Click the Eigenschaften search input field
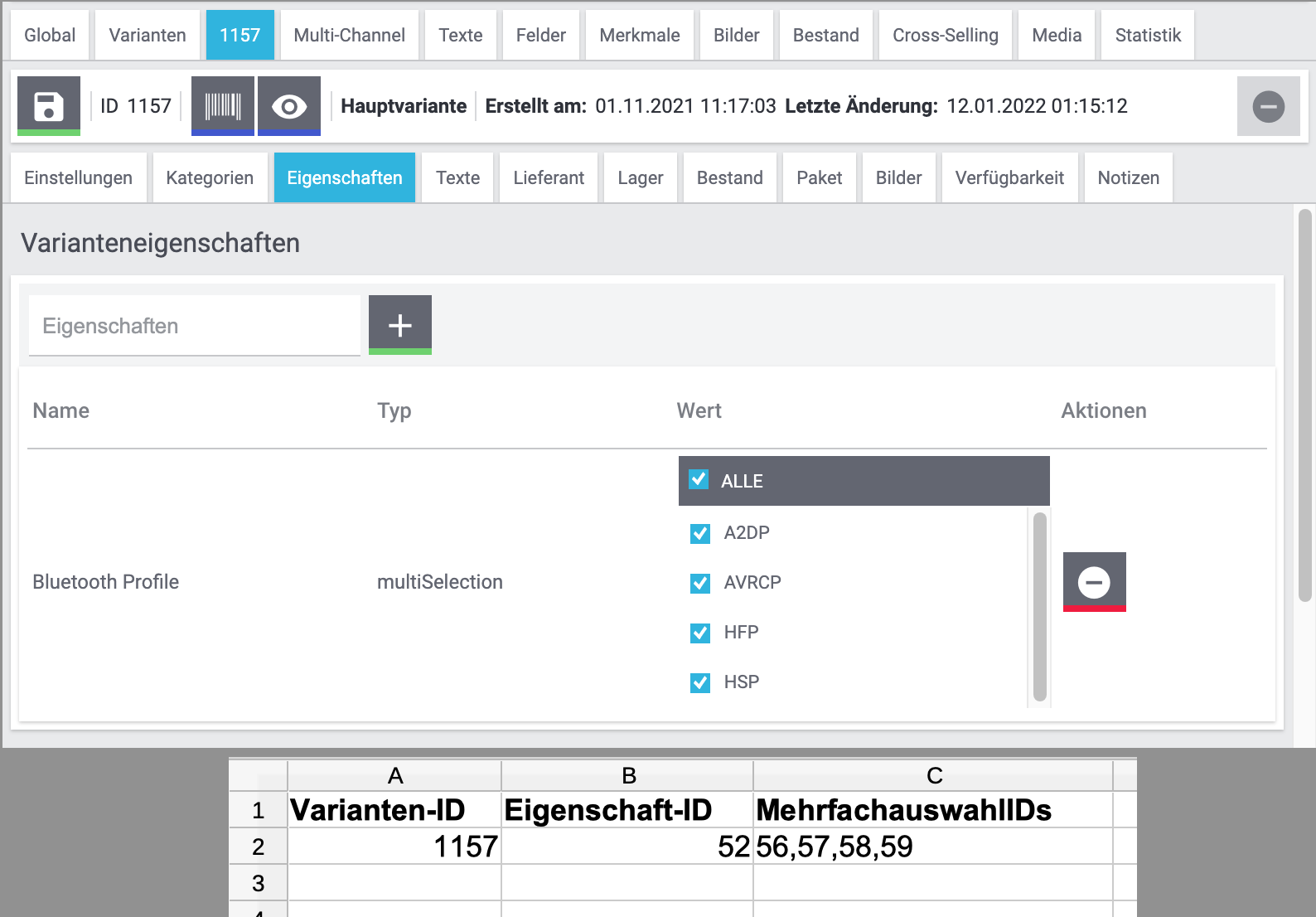 coord(195,326)
